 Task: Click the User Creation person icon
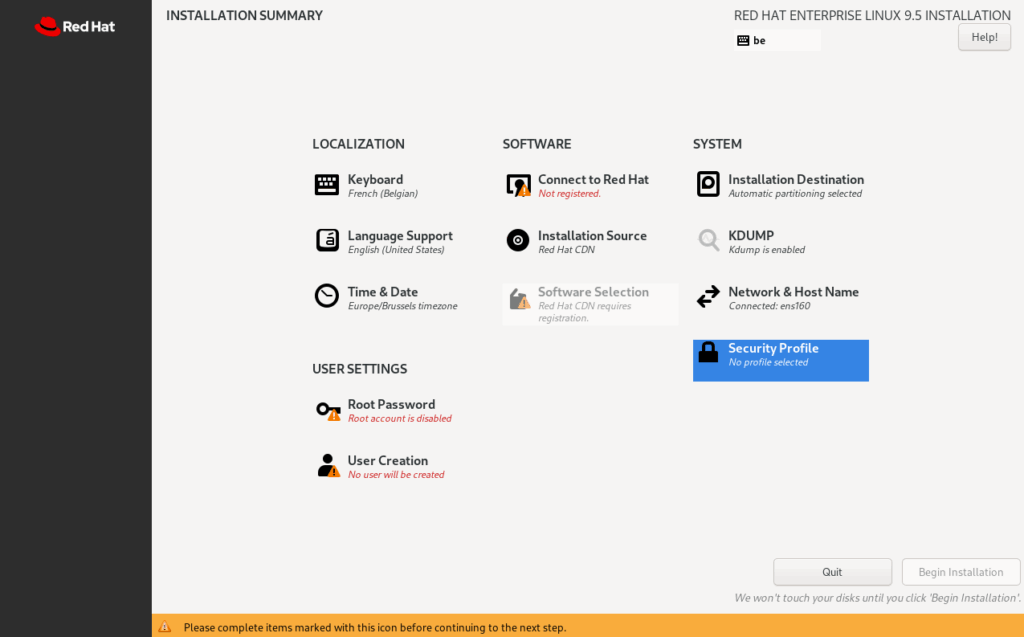tap(327, 466)
